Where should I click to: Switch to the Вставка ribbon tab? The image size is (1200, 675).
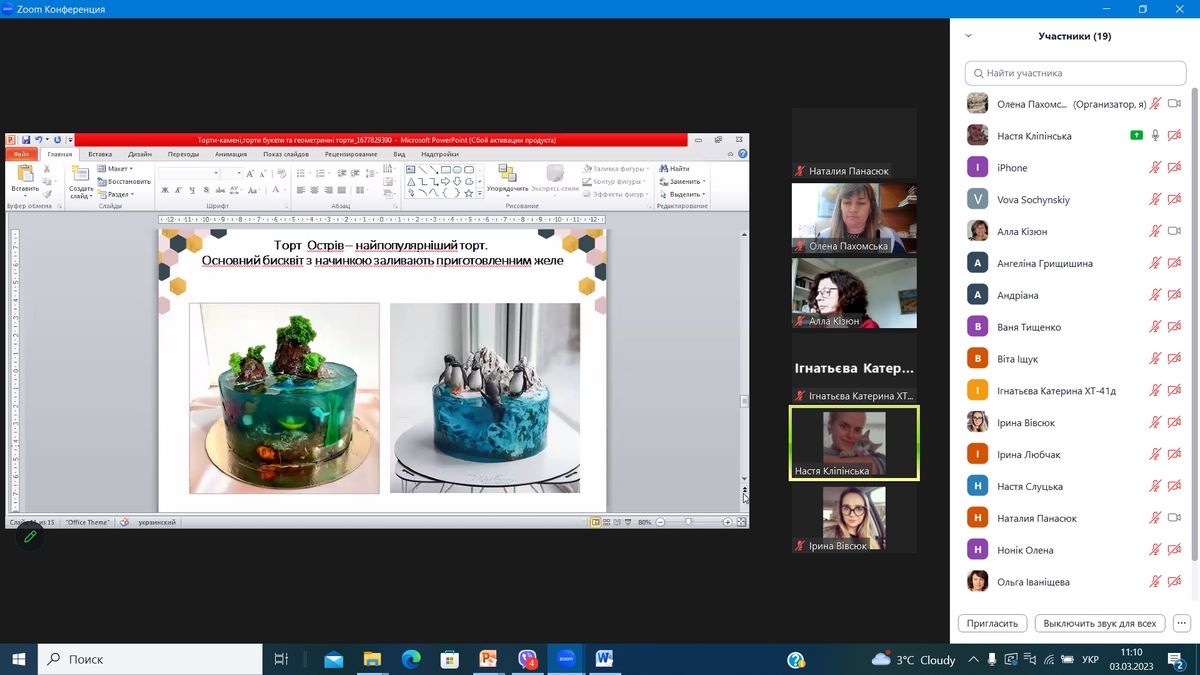tap(100, 154)
